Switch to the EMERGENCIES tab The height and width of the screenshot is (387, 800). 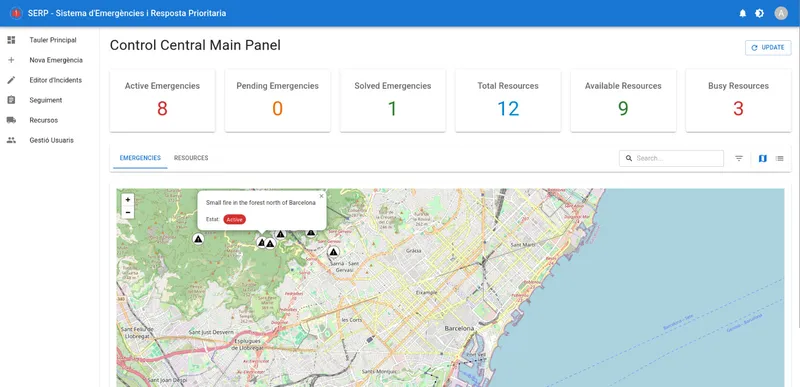pyautogui.click(x=140, y=158)
